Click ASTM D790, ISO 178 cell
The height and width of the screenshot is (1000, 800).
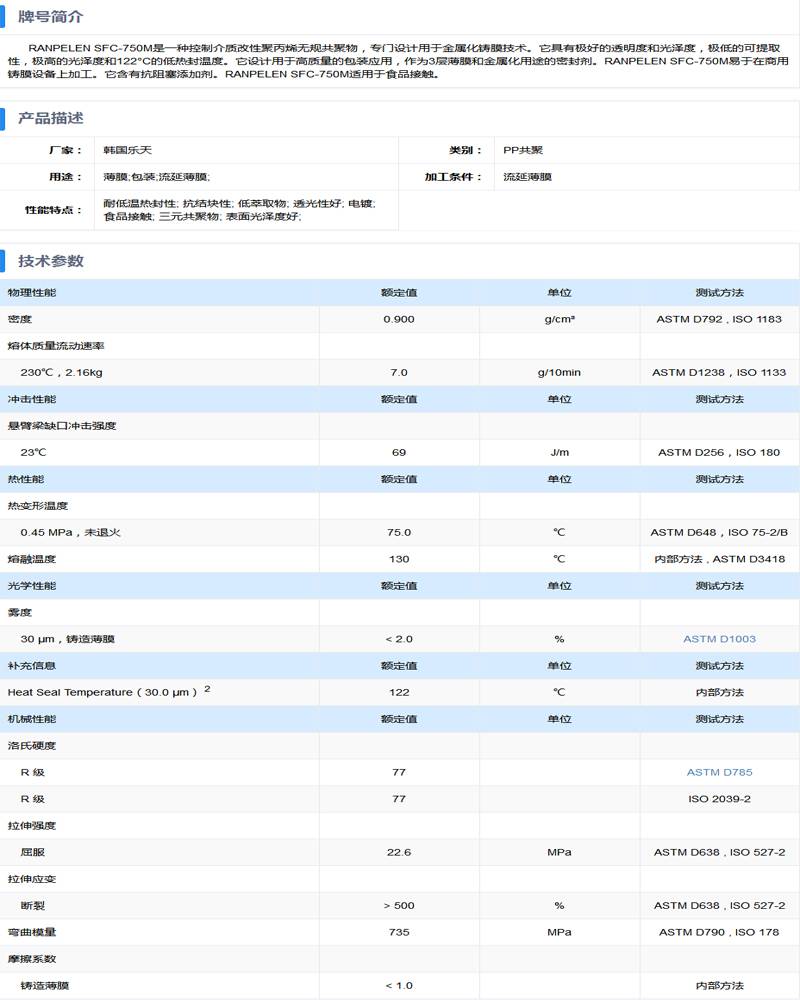[x=719, y=932]
